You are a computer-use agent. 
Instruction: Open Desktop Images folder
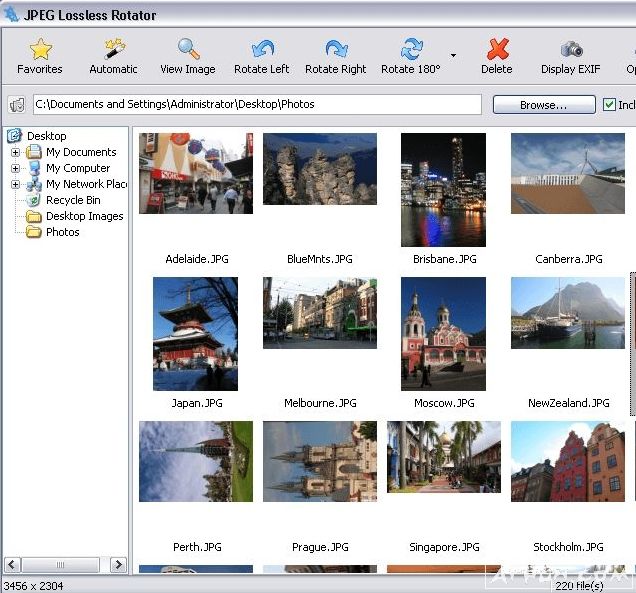[x=84, y=216]
